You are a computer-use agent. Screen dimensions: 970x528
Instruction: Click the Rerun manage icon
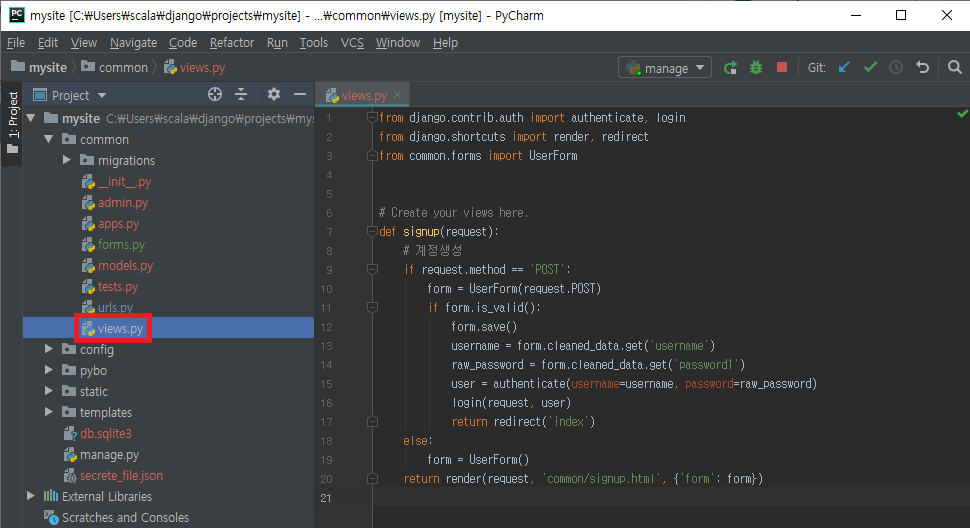pyautogui.click(x=731, y=68)
